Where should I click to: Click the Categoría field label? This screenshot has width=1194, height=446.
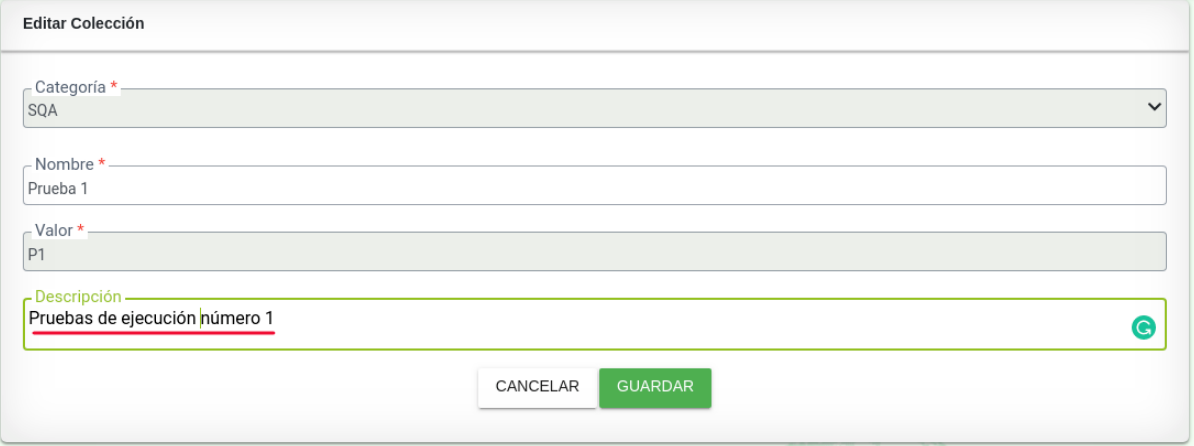(70, 88)
